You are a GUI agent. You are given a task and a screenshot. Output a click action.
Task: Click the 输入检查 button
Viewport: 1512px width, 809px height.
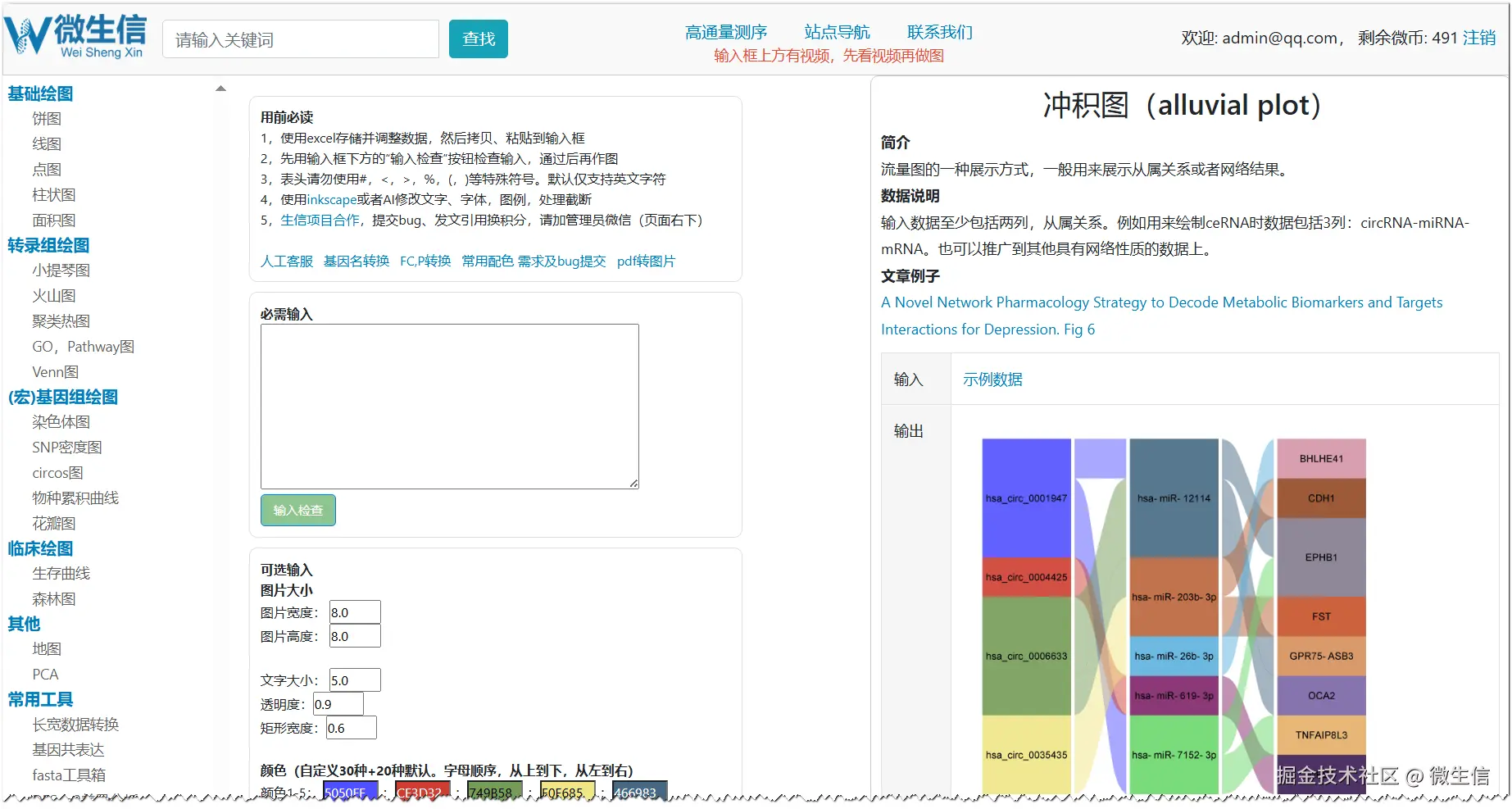[x=298, y=511]
